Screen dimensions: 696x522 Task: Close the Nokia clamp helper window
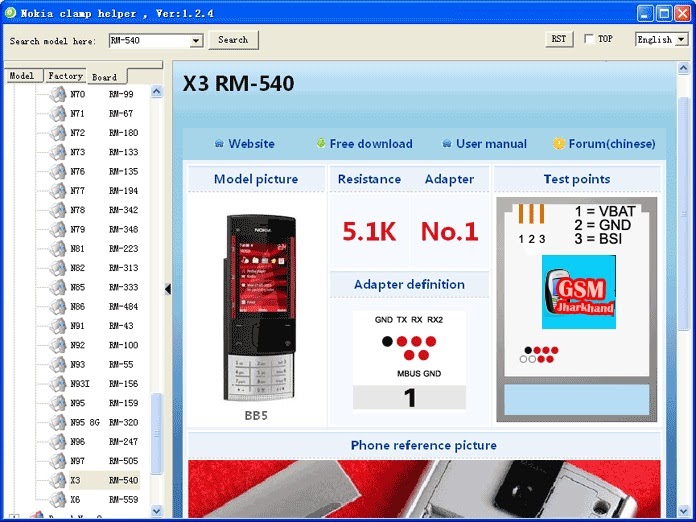tap(683, 13)
